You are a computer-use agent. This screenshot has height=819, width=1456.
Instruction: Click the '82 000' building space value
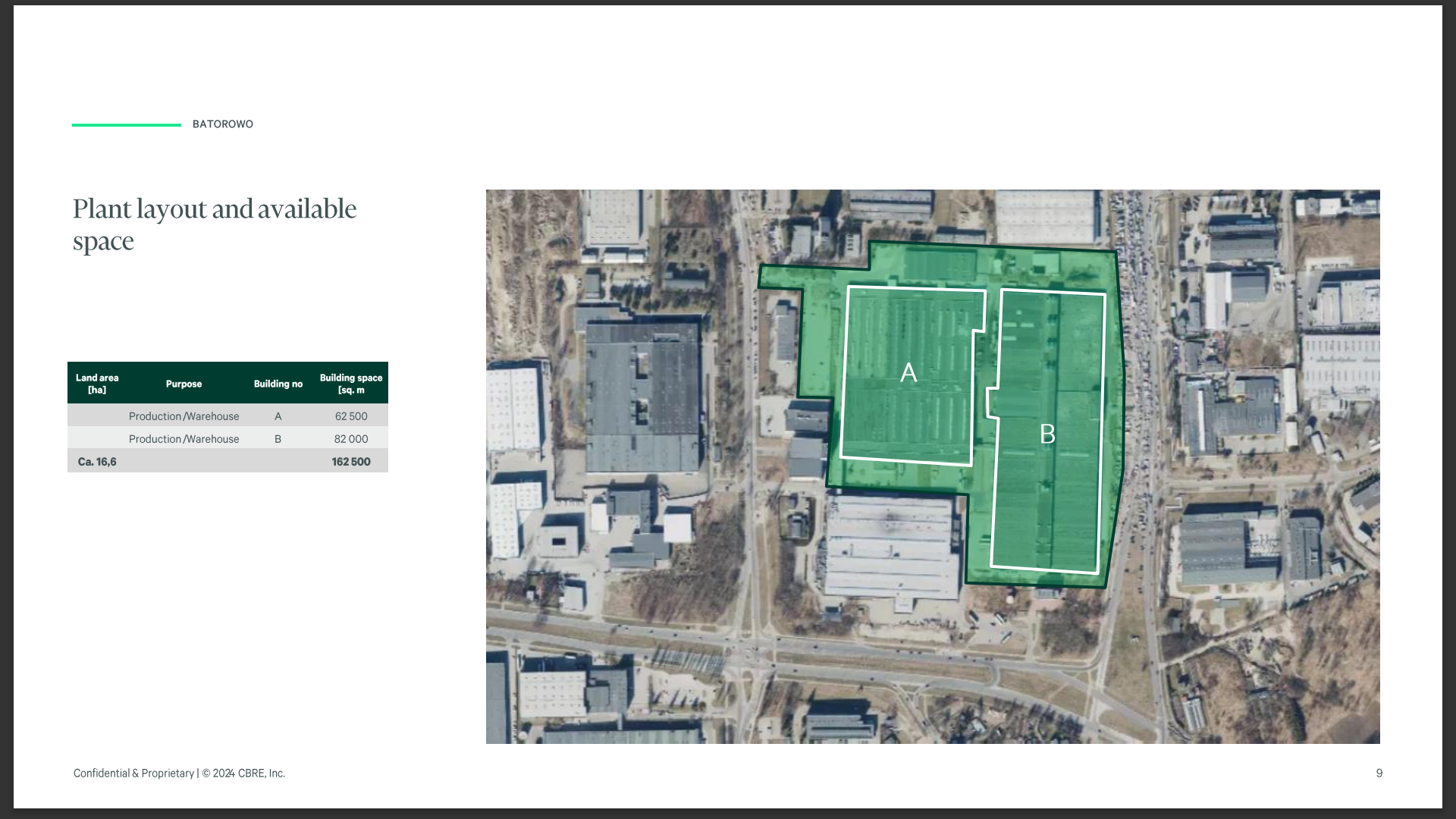(351, 439)
